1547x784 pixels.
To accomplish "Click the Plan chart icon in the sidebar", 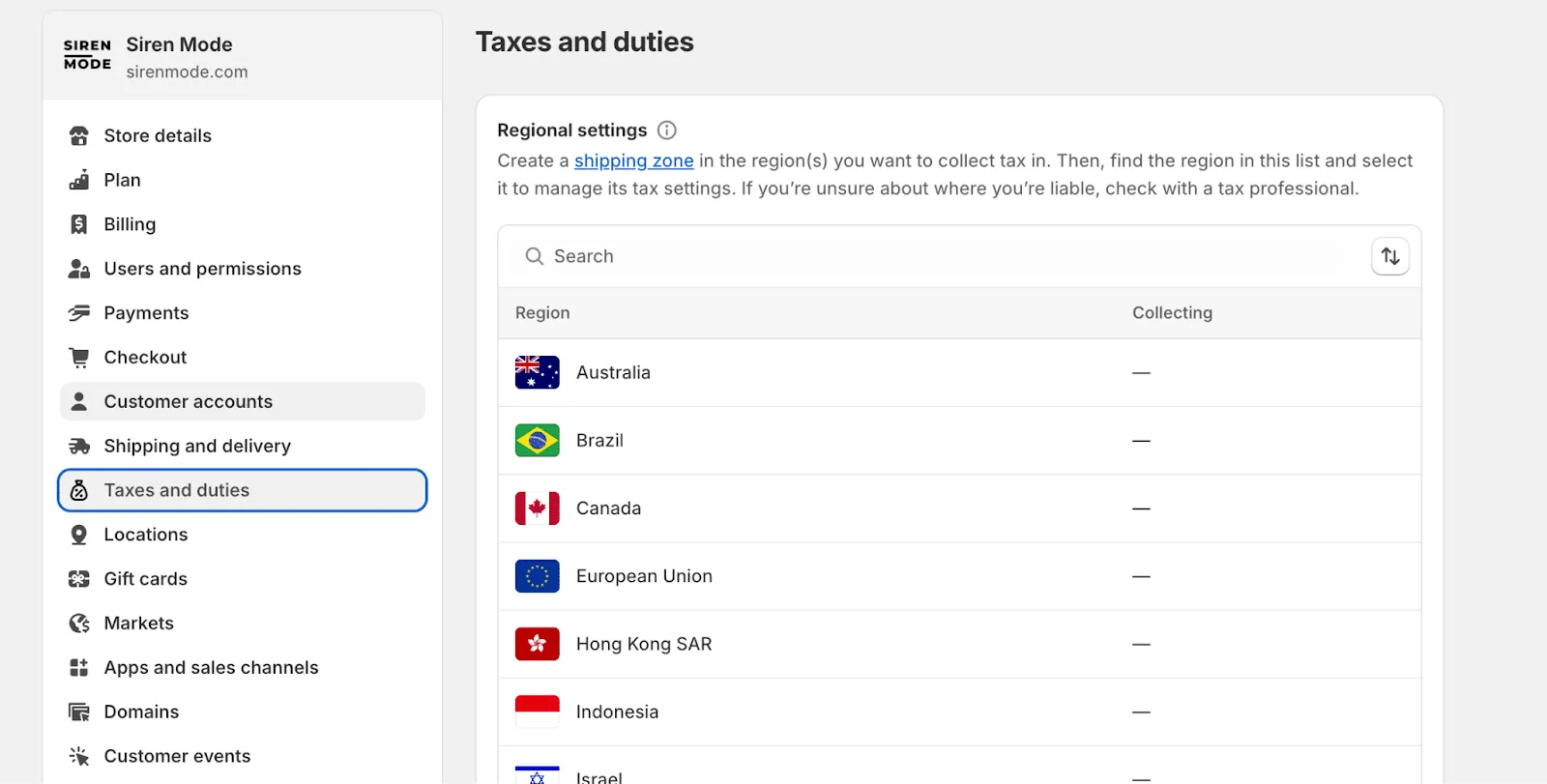I will click(x=79, y=181).
